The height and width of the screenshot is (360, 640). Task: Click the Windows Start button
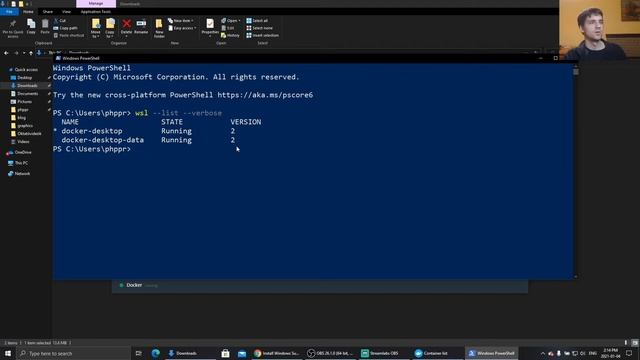pyautogui.click(x=8, y=353)
